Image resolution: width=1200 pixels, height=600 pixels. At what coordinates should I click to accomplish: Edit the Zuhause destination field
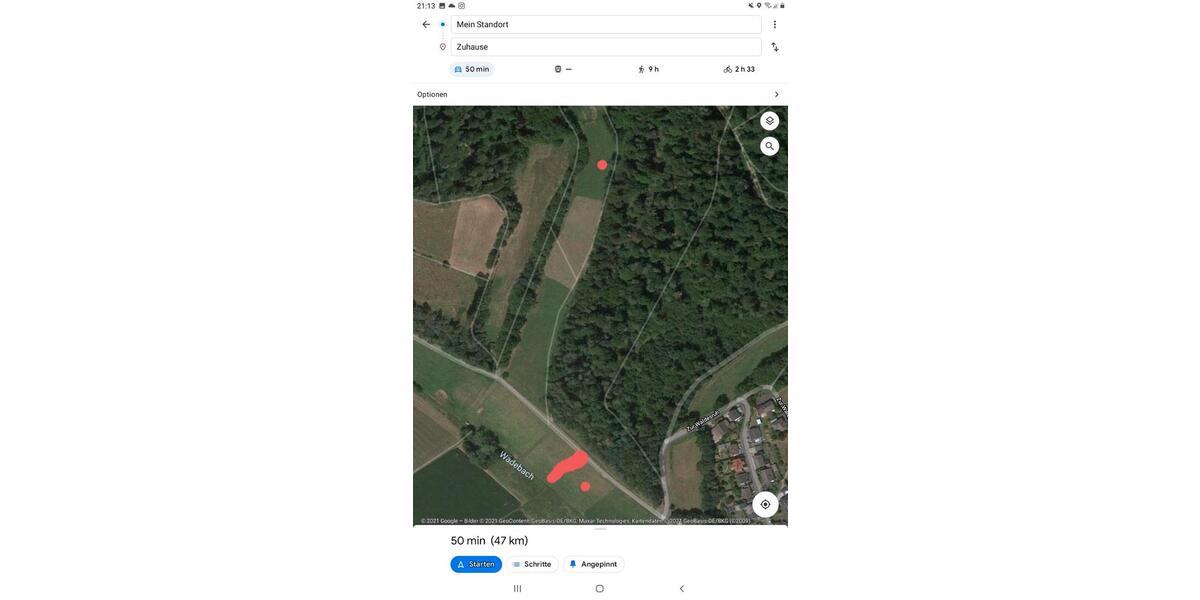tap(606, 47)
